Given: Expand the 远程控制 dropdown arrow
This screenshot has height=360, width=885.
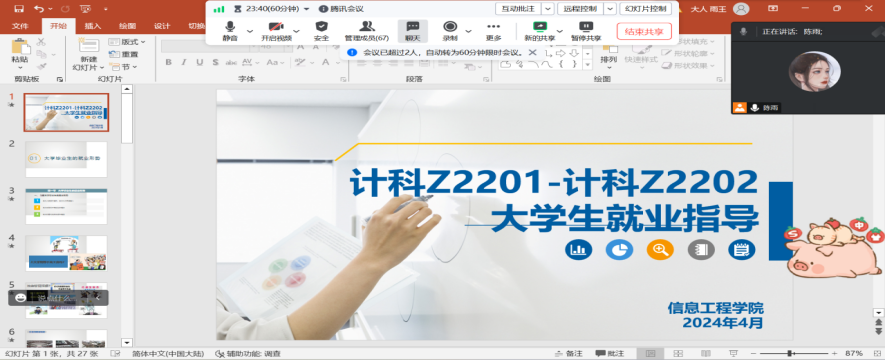Looking at the screenshot, I should (x=610, y=9).
